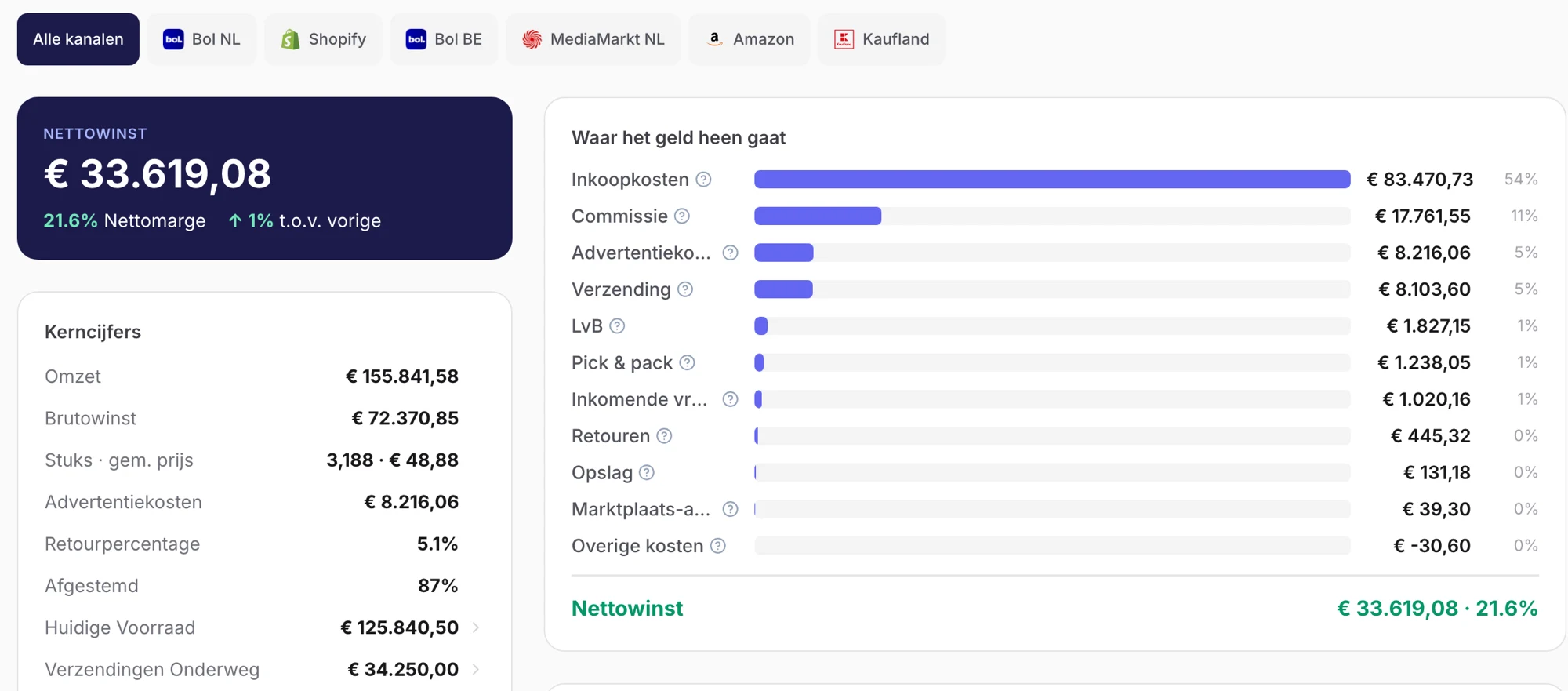
Task: Click the 54% share for Inkoopkosten
Action: coord(1521,180)
